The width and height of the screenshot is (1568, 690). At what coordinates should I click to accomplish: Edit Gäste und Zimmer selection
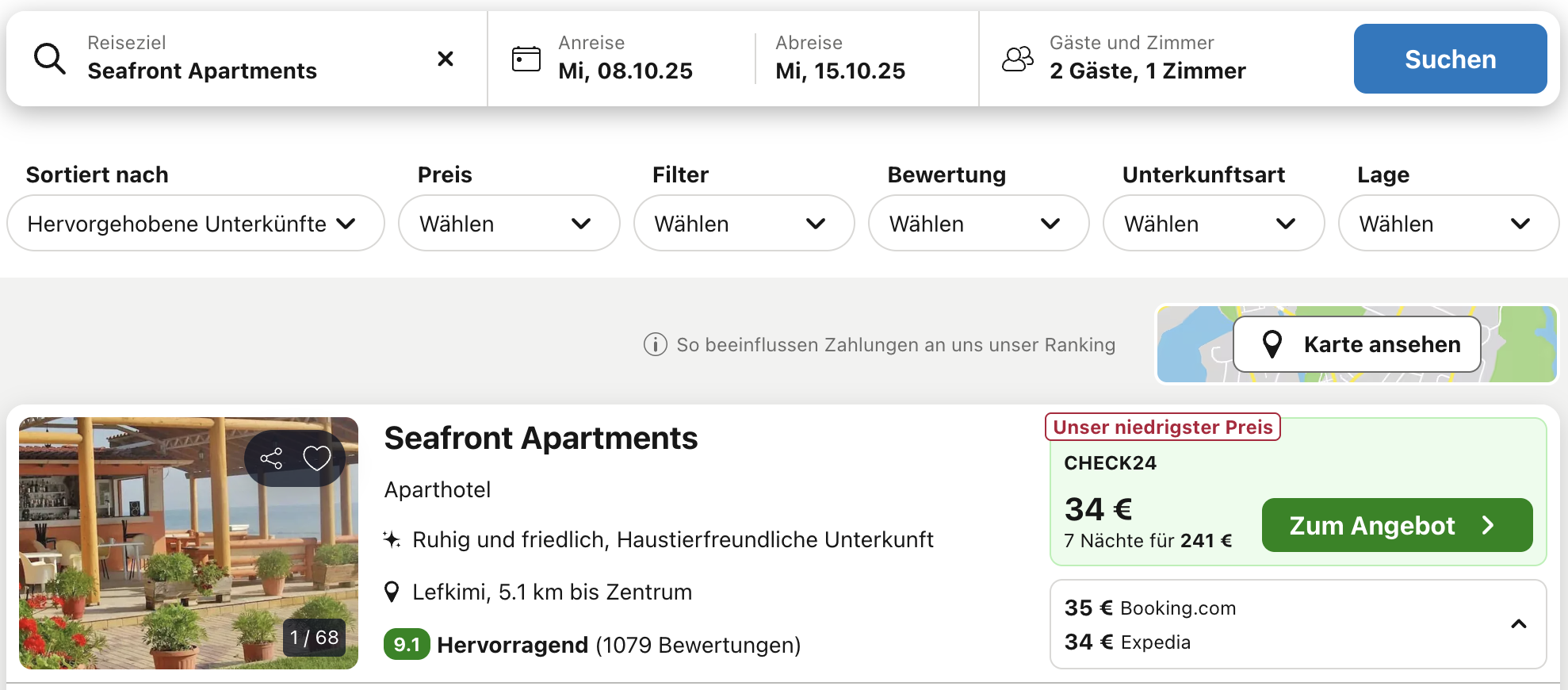(x=1147, y=59)
